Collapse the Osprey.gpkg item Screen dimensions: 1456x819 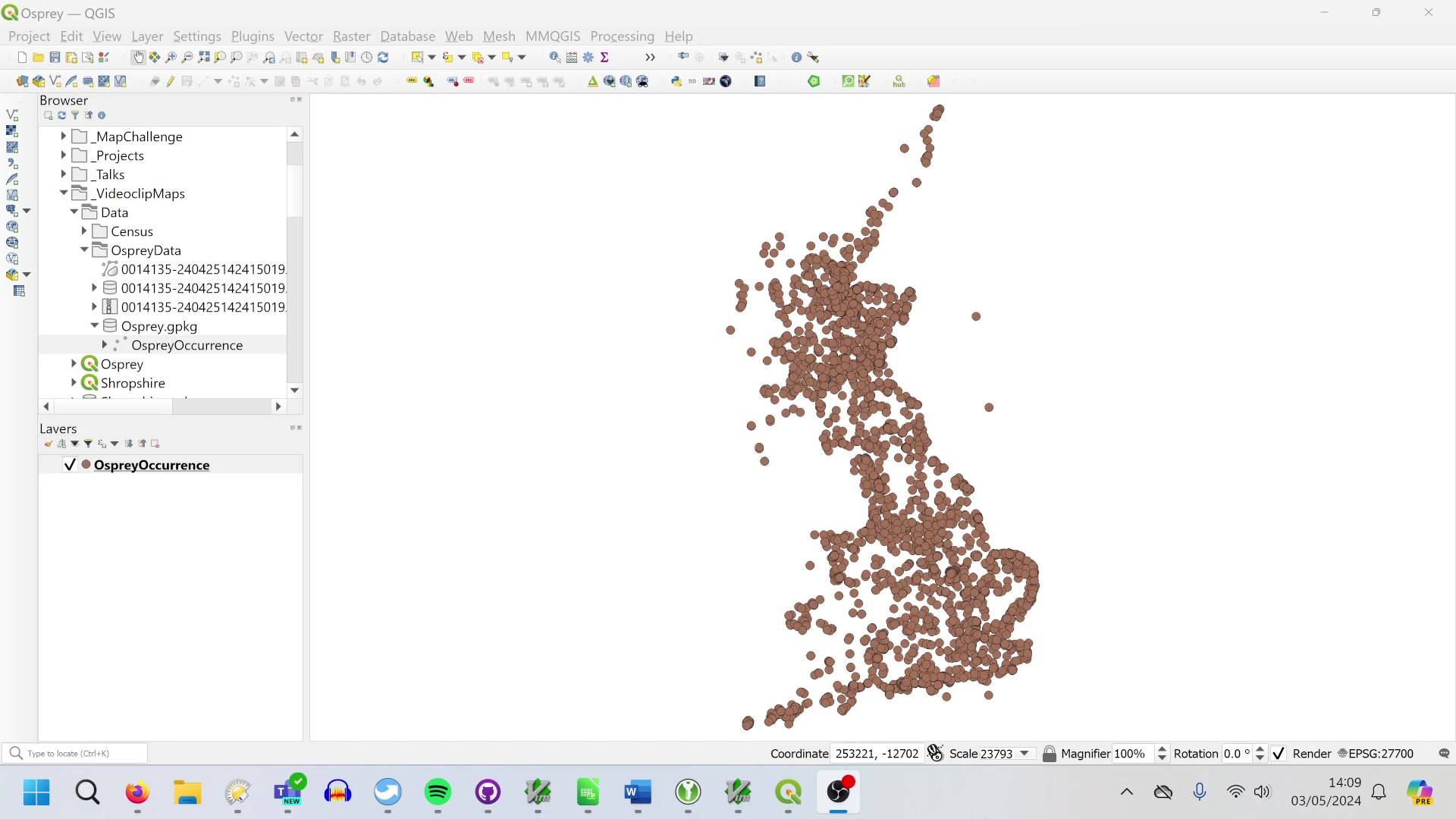(94, 325)
